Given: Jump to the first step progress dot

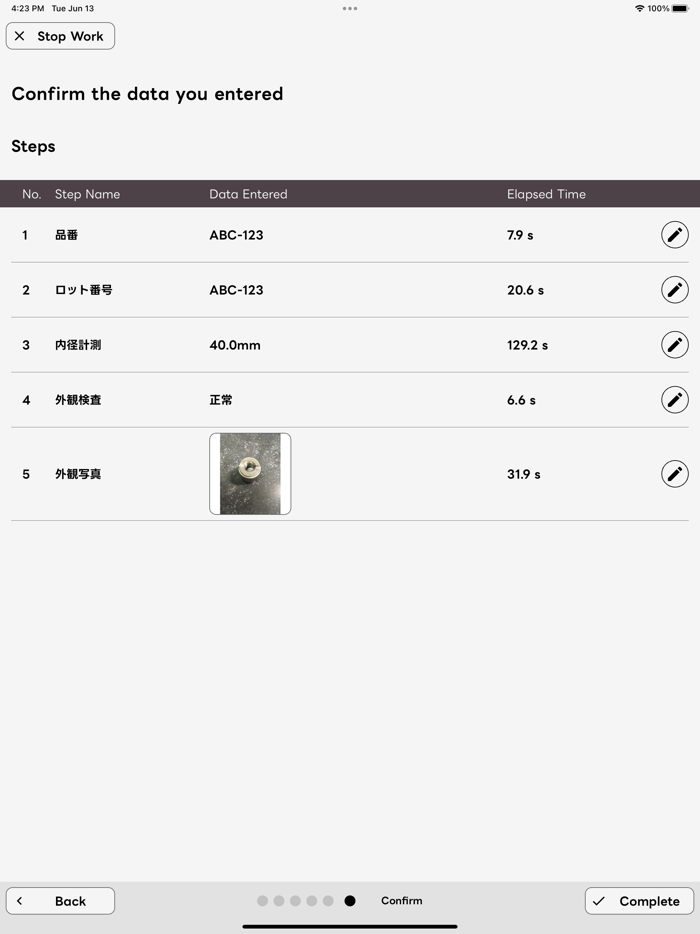Looking at the screenshot, I should click(x=262, y=901).
